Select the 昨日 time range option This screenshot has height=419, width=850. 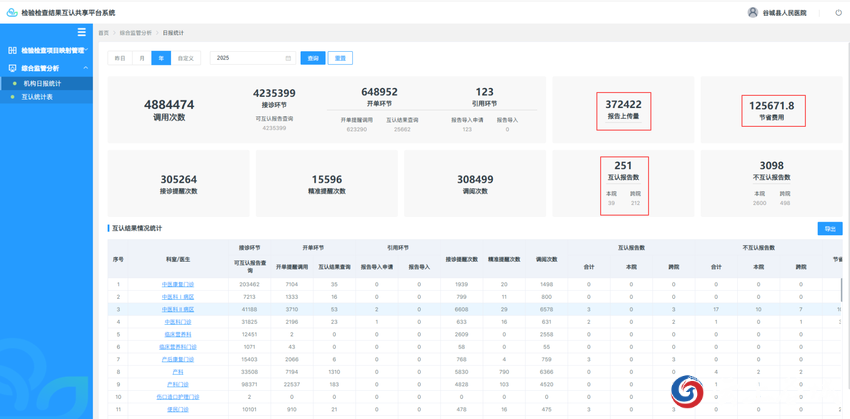120,58
